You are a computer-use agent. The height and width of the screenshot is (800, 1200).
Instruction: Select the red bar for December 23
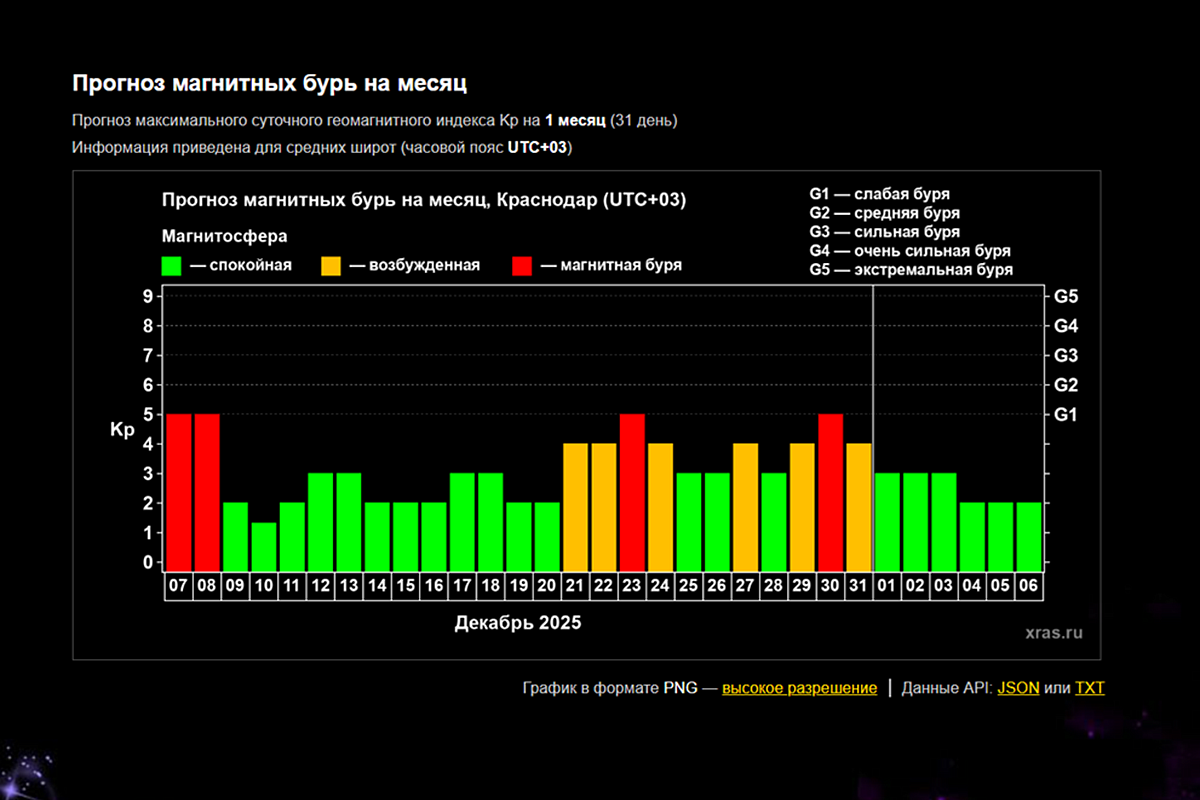coord(632,492)
